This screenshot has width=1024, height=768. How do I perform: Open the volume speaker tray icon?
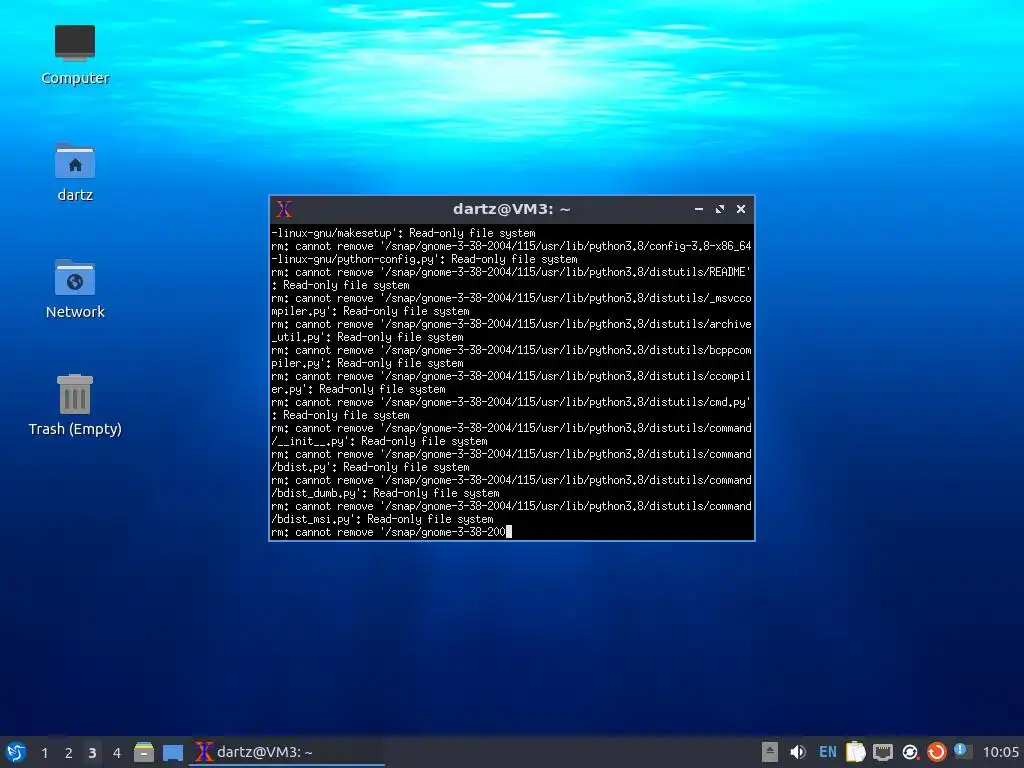point(797,752)
